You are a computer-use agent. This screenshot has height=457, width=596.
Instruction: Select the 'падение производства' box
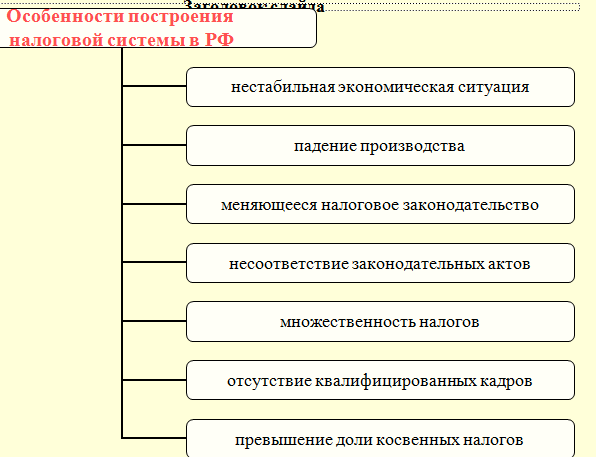[380, 146]
